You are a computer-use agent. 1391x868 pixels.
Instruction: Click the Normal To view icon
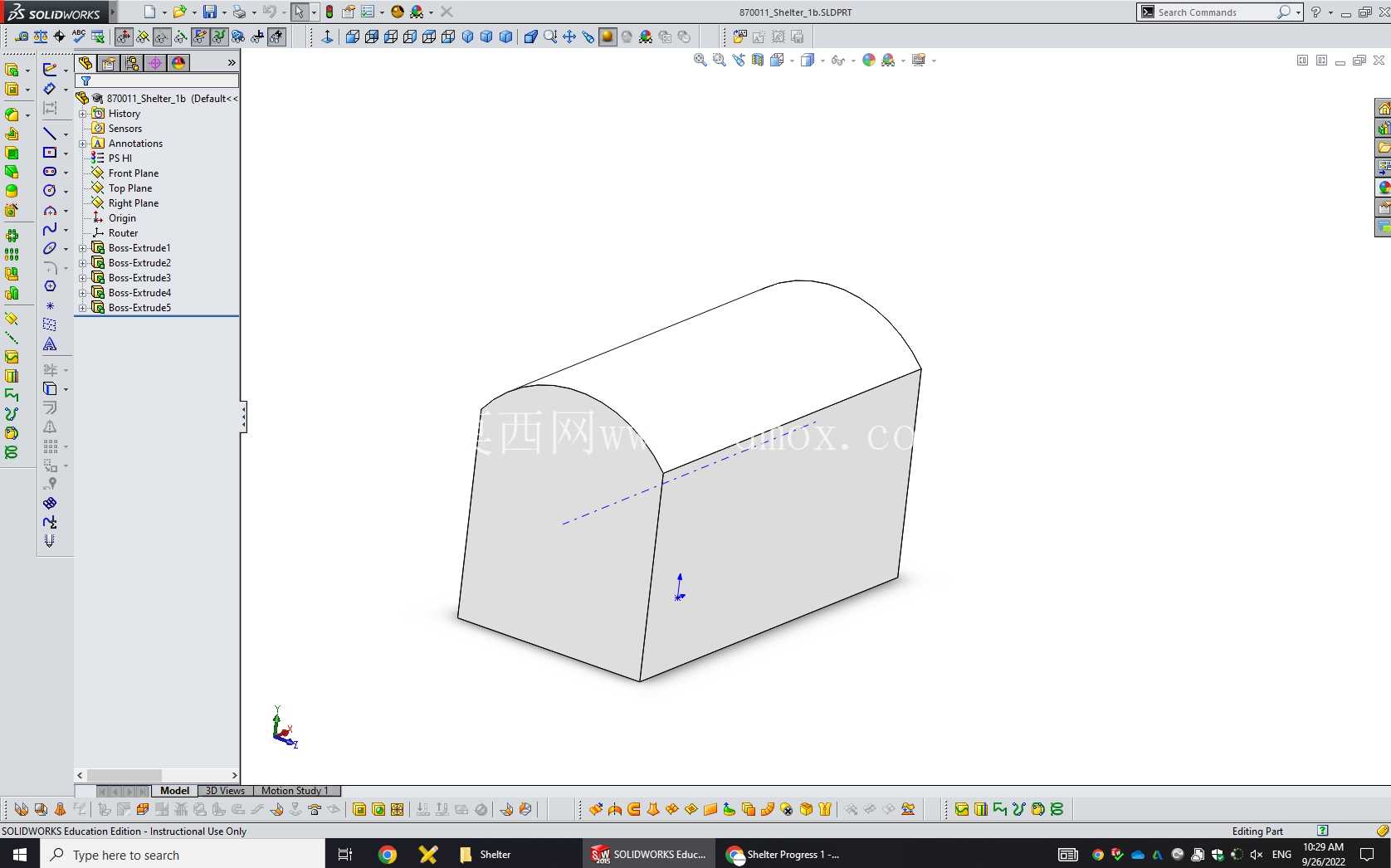[327, 37]
